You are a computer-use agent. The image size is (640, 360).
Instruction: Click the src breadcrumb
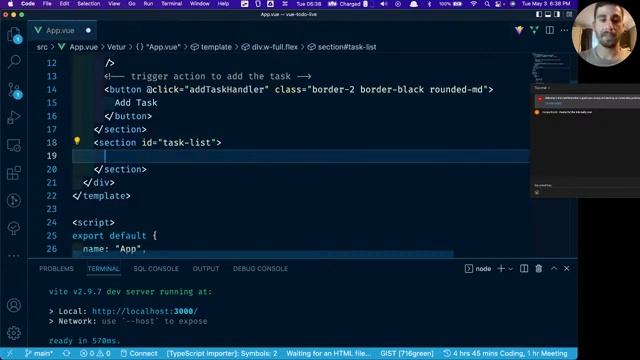[x=42, y=47]
